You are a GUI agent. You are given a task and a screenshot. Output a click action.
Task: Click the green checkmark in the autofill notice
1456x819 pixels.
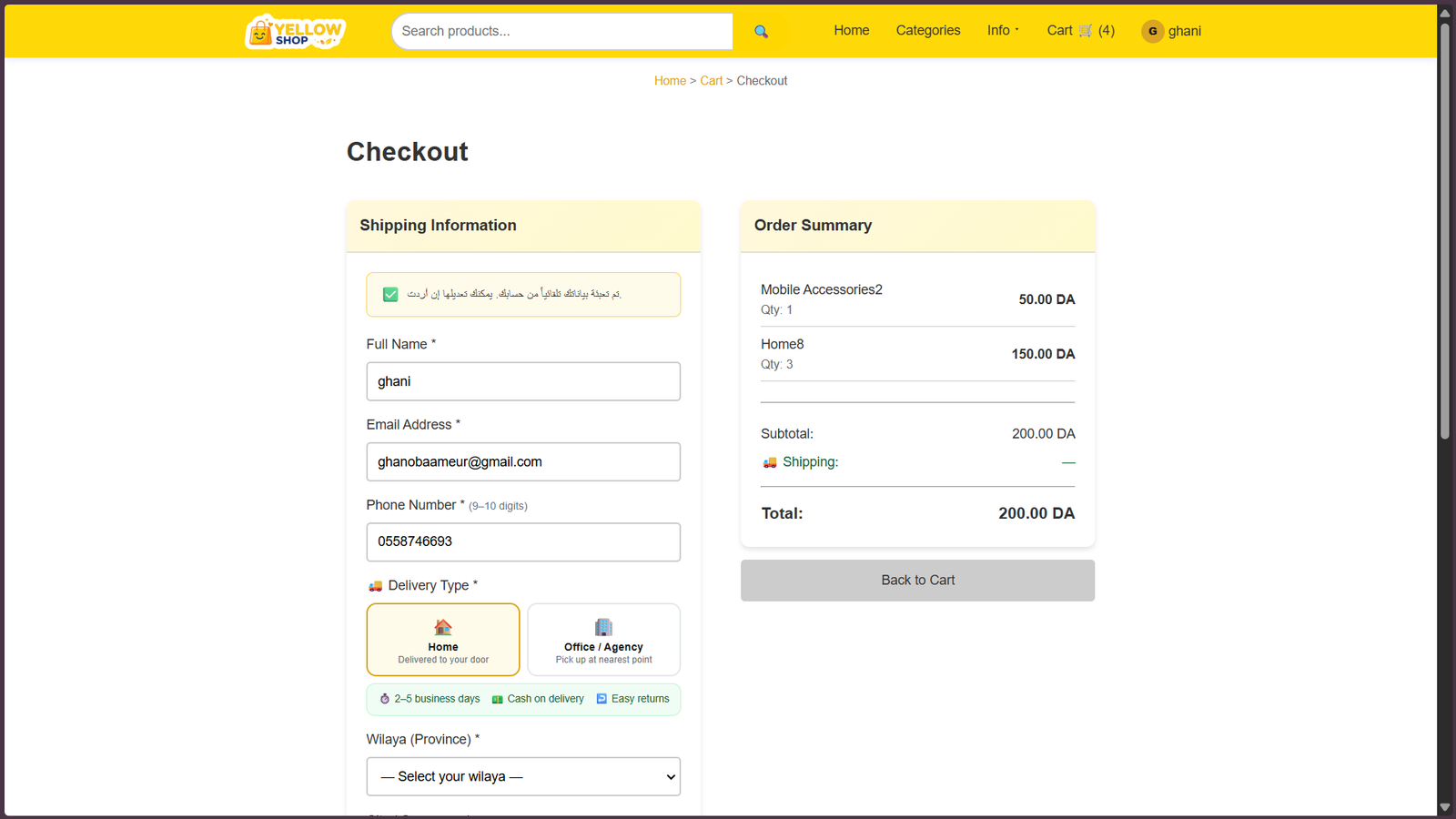click(x=390, y=294)
